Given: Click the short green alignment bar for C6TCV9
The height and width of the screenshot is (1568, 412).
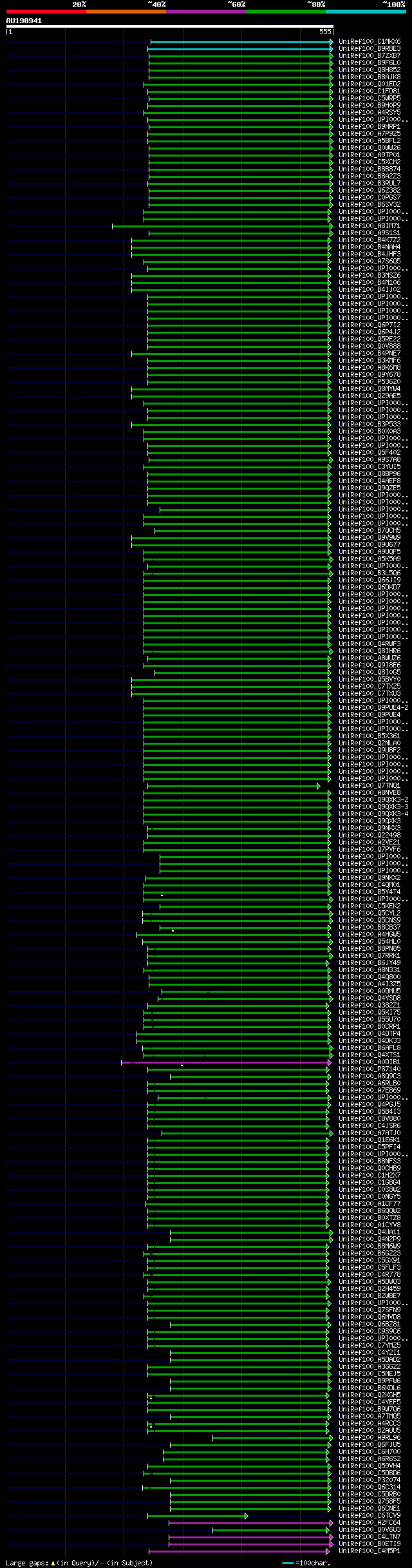Looking at the screenshot, I should pyautogui.click(x=197, y=1516).
